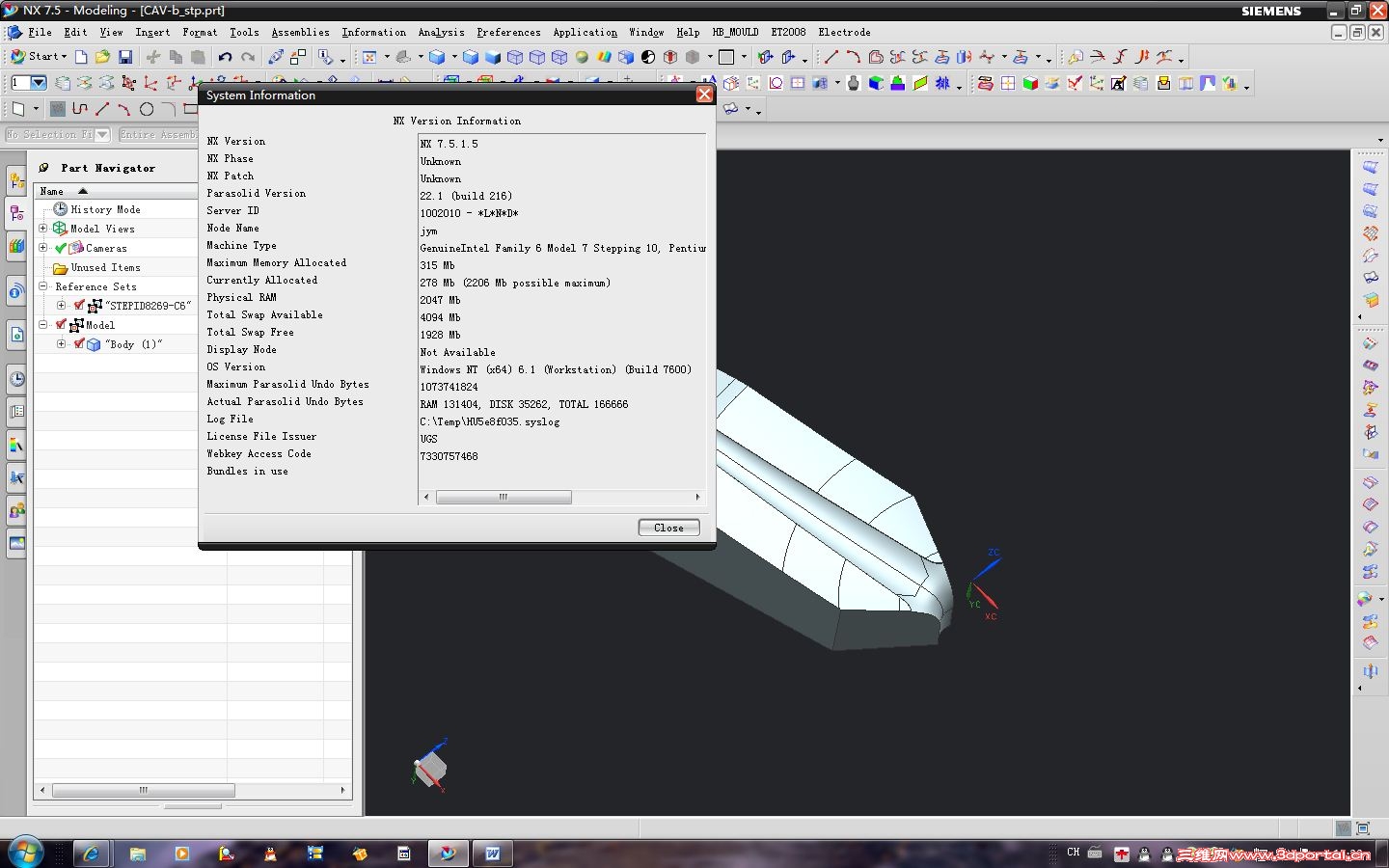Expand the Cameras node
This screenshot has height=868, width=1389.
click(x=42, y=248)
